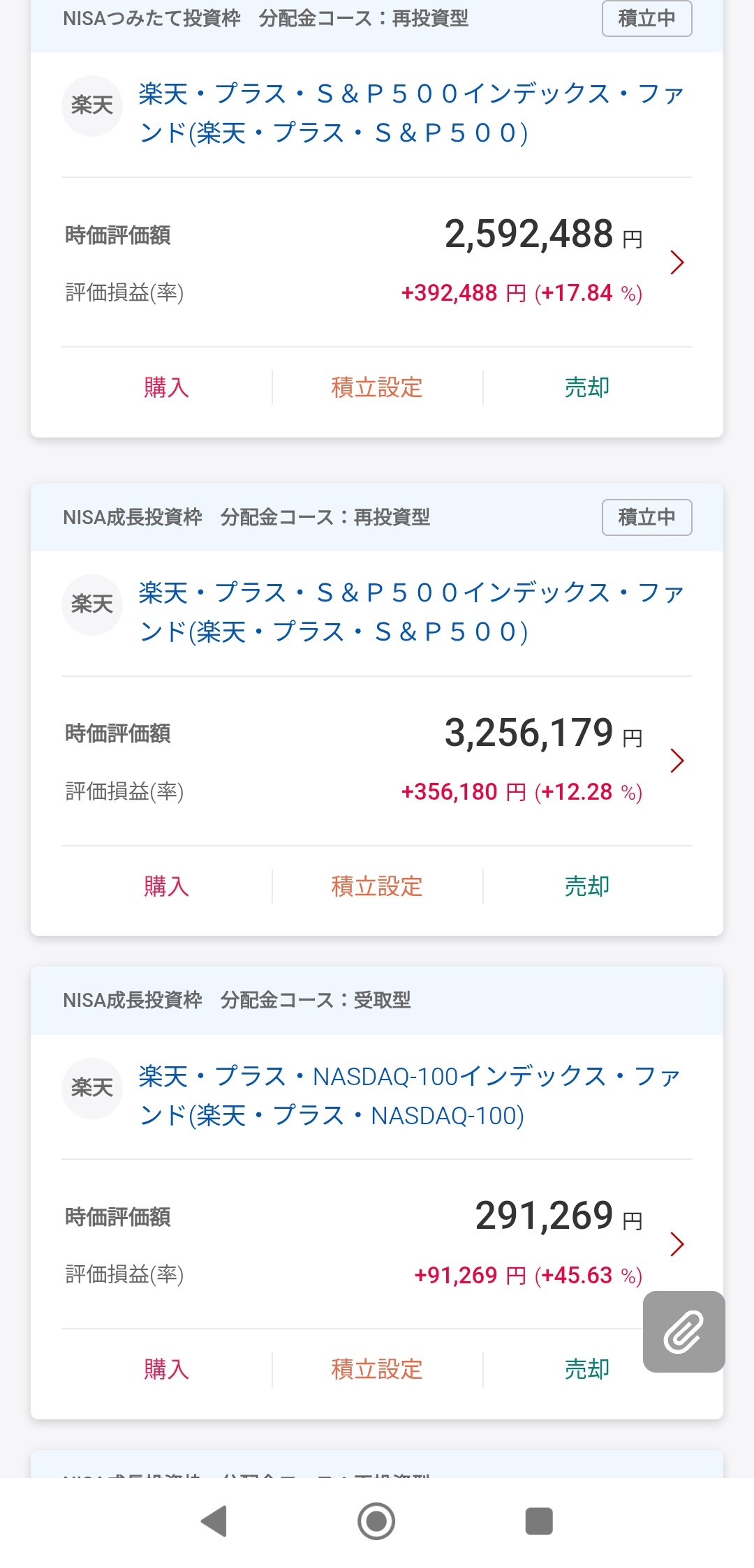Screen dimensions: 754x1568
Task: Tap the 楽天 logo on the 3,256,179円 S&P500 fund
Action: point(92,604)
